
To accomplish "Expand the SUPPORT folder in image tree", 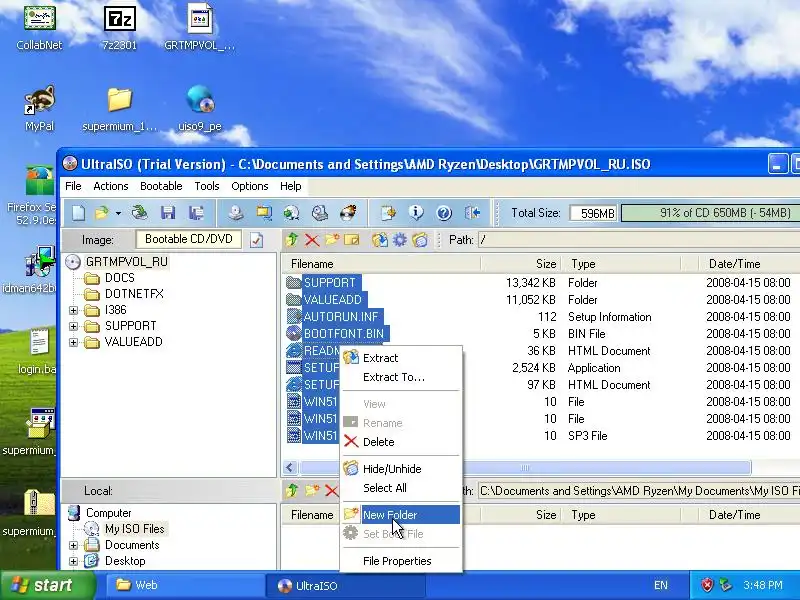I will tap(73, 326).
